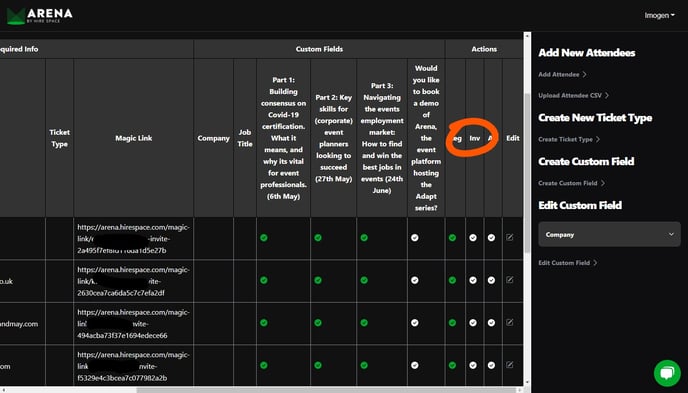Click the demo column white check in 494acba7 row
688x393 pixels.
pos(415,323)
